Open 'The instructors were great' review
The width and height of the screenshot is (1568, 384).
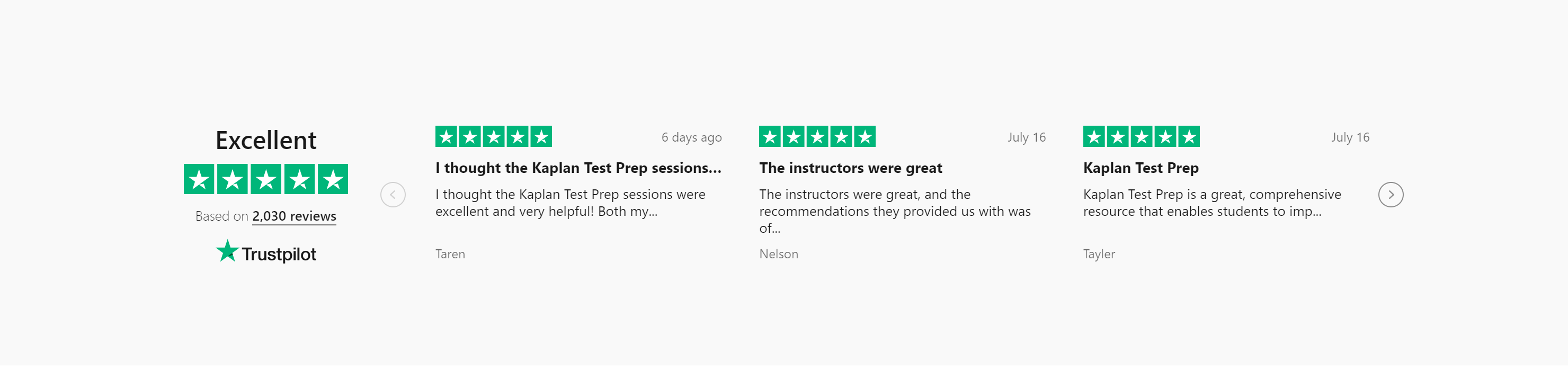coord(850,168)
